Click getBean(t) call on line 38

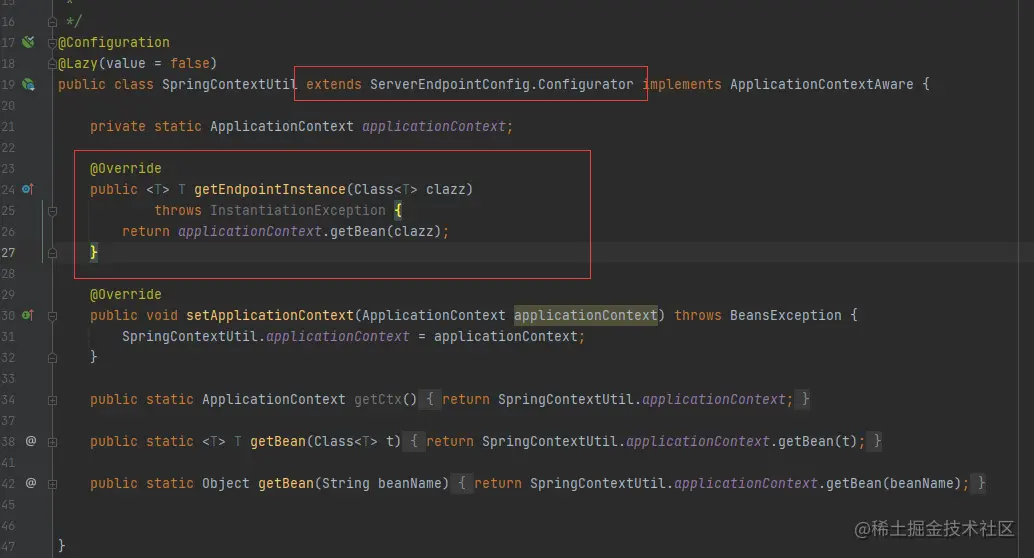click(x=818, y=441)
